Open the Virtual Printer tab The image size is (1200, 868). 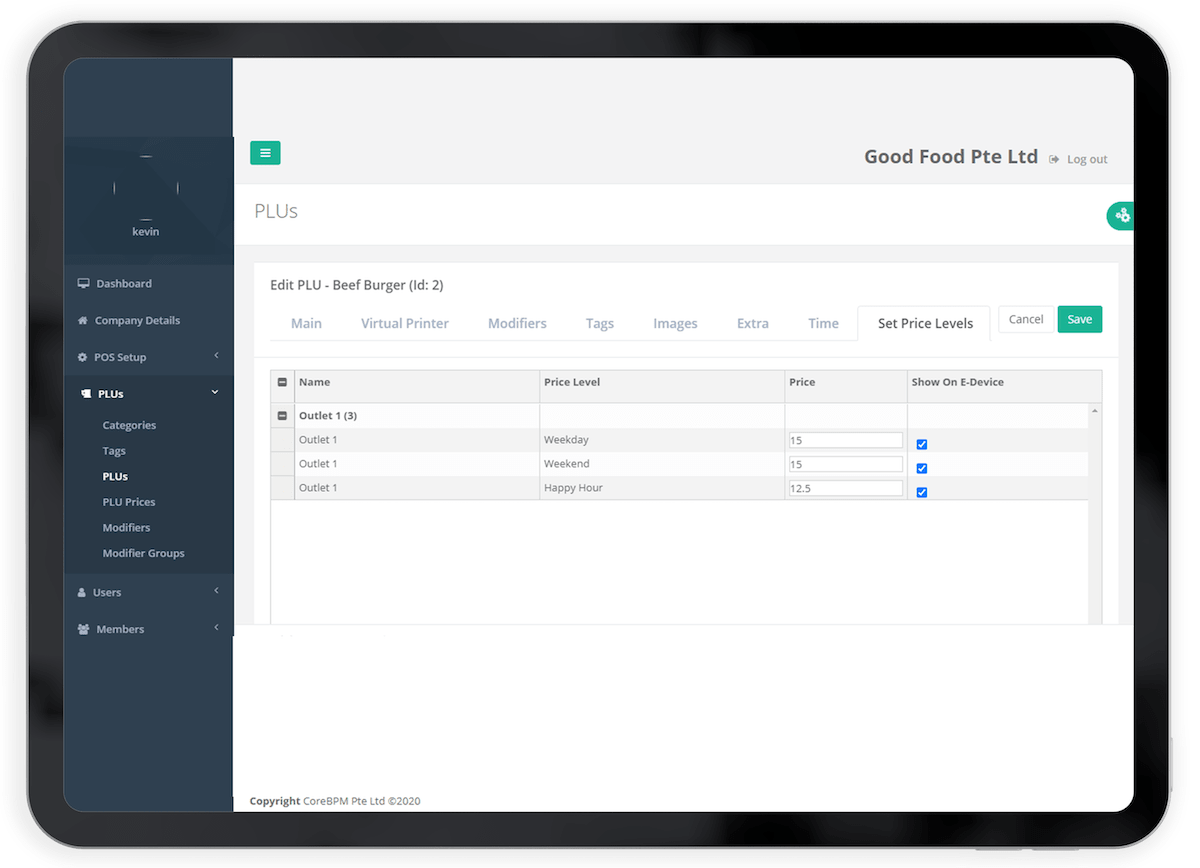pos(405,323)
